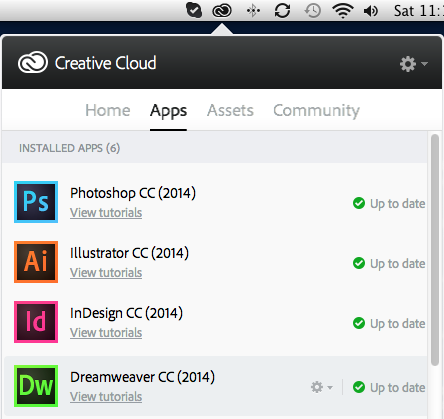Screen dimensions: 444x419
Task: Click Illustrator CC (2014) title text
Action: click(x=129, y=253)
